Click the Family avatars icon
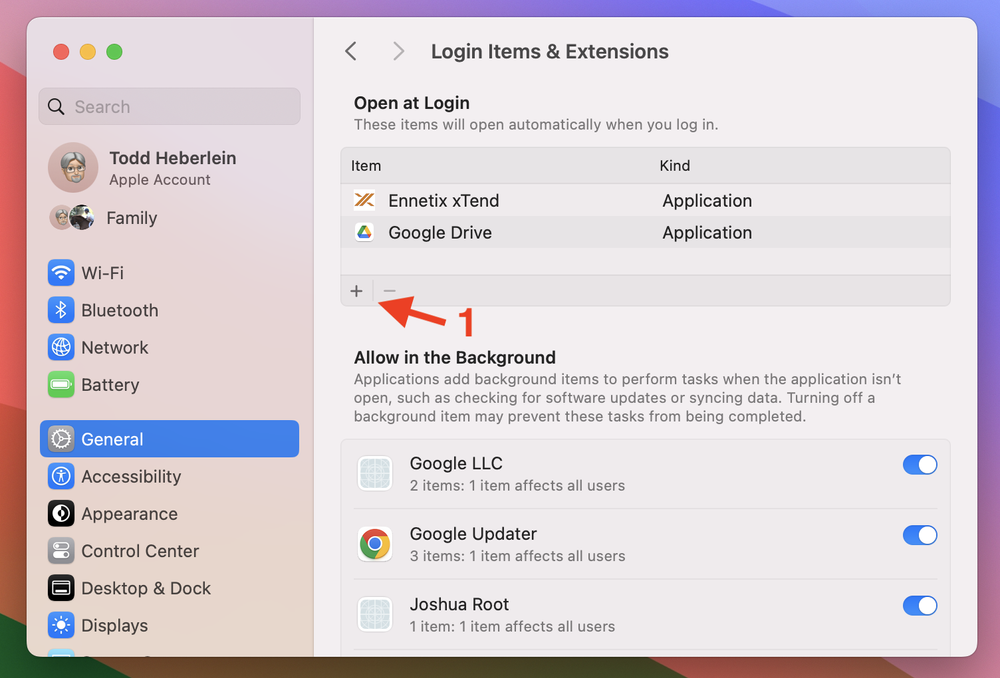The image size is (1000, 678). (x=72, y=217)
